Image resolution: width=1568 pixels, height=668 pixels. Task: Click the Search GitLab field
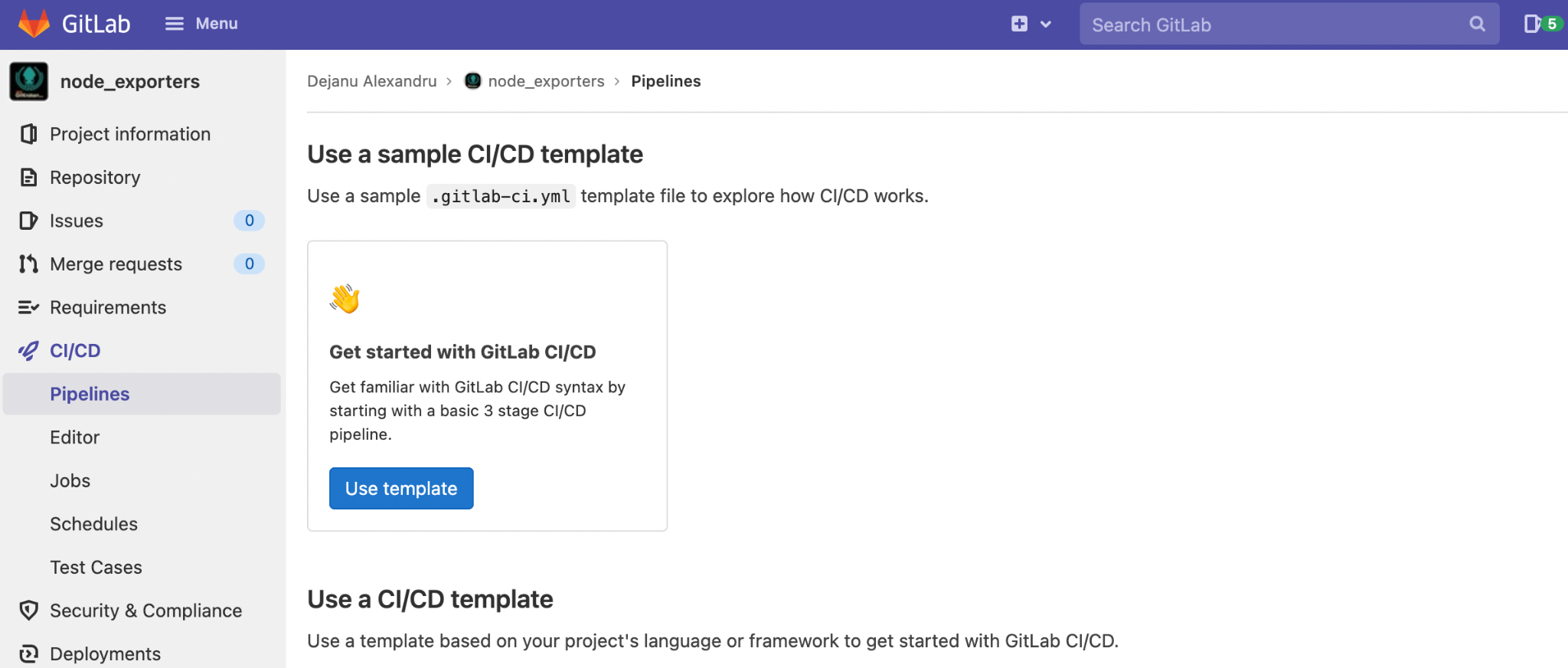coord(1271,25)
